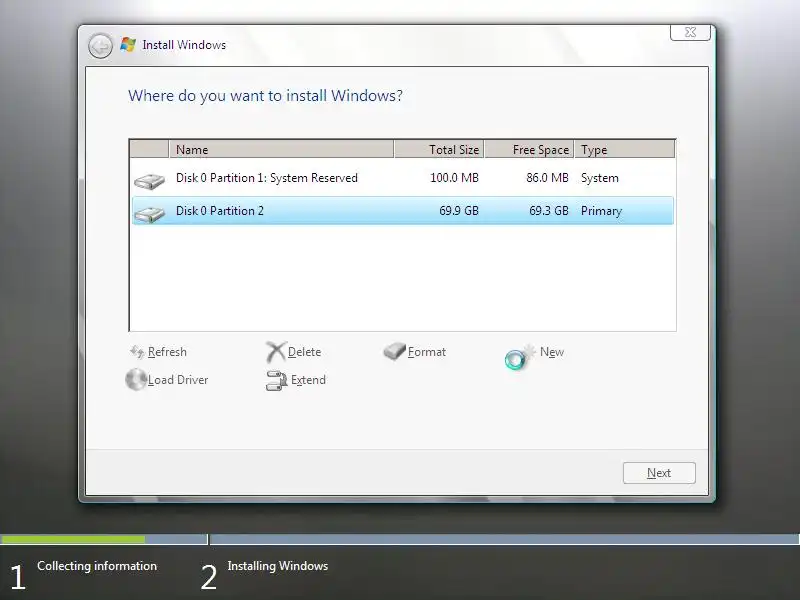
Task: Select Disk 0 Partition 1: System Reserved
Action: click(x=267, y=178)
